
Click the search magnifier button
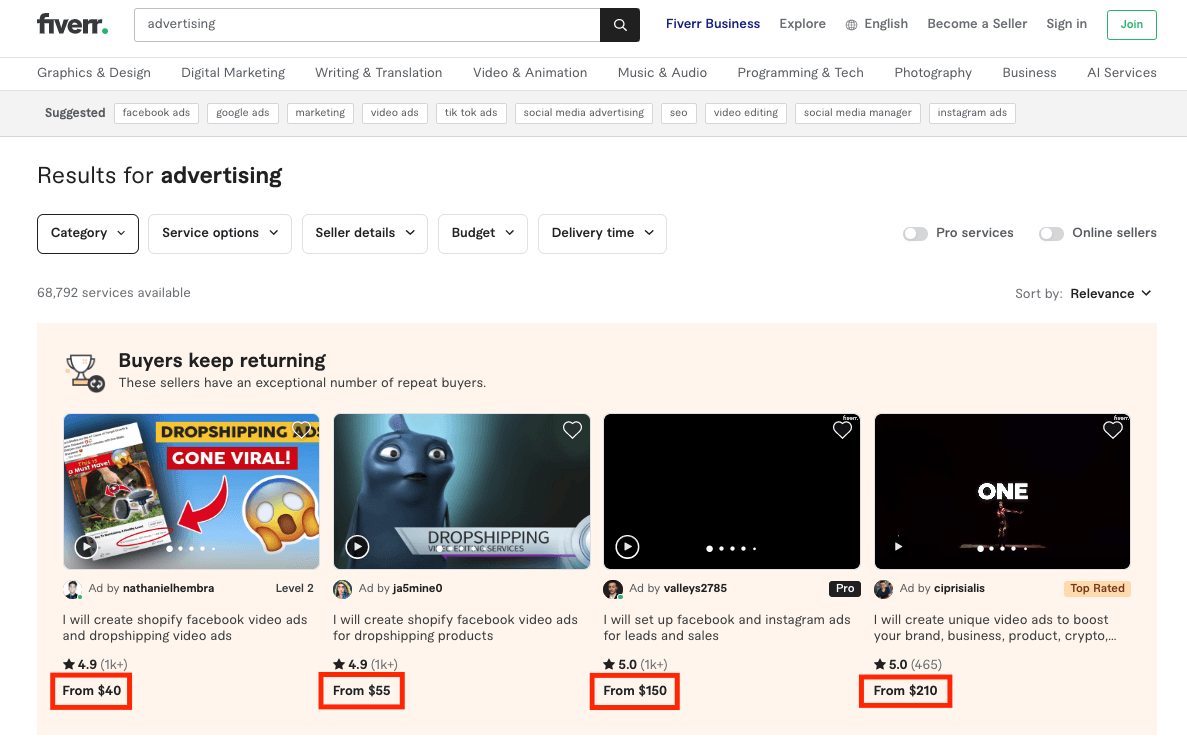[620, 25]
